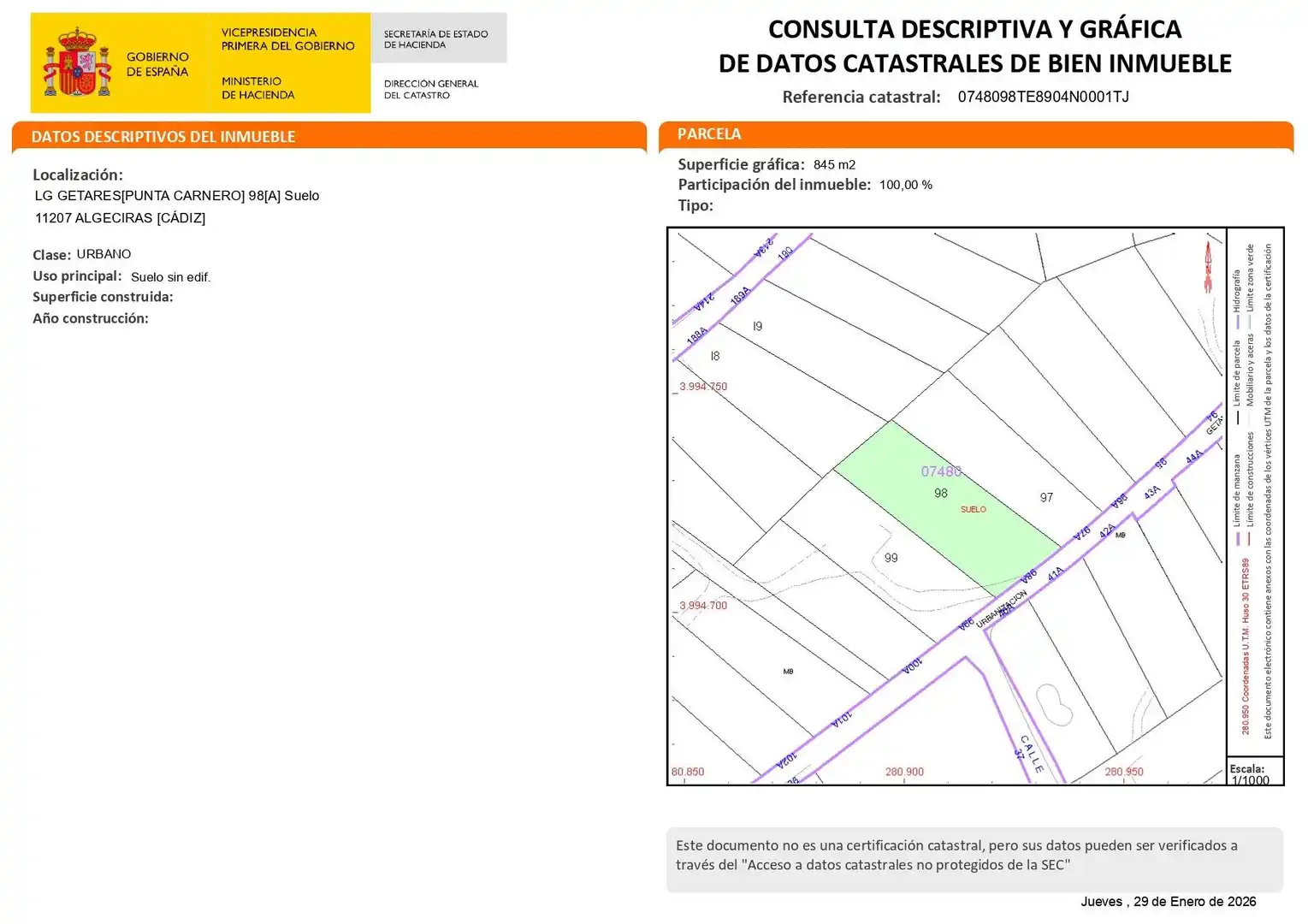Click the PARCELA section header
This screenshot has width=1308, height=924.
click(x=709, y=134)
